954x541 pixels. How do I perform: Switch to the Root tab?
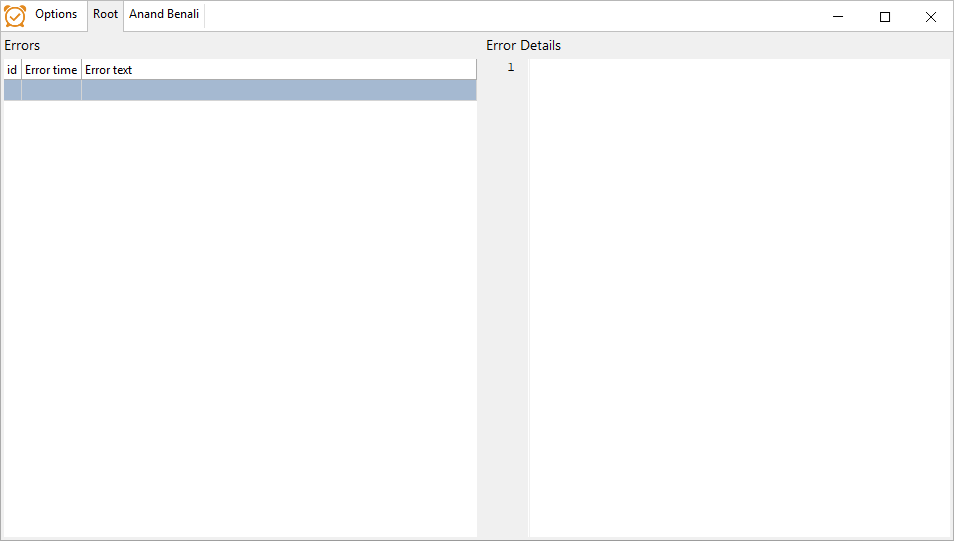click(x=105, y=15)
